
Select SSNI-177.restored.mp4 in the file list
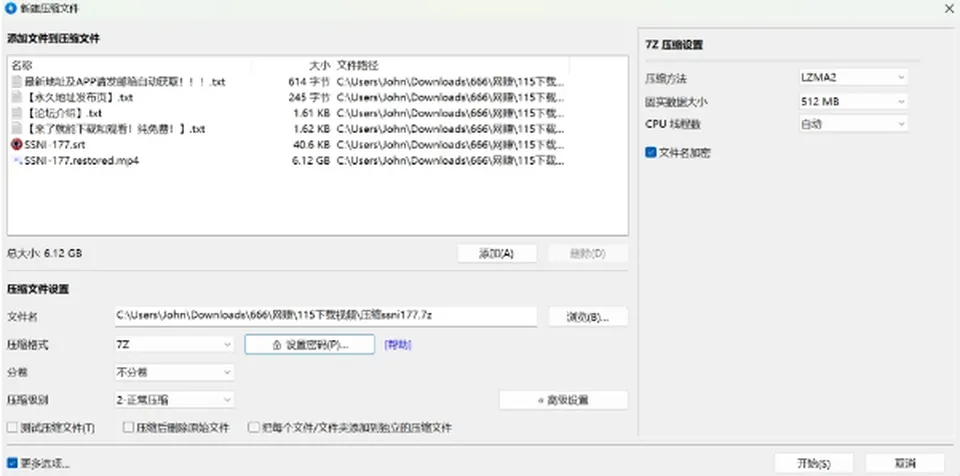(x=81, y=161)
